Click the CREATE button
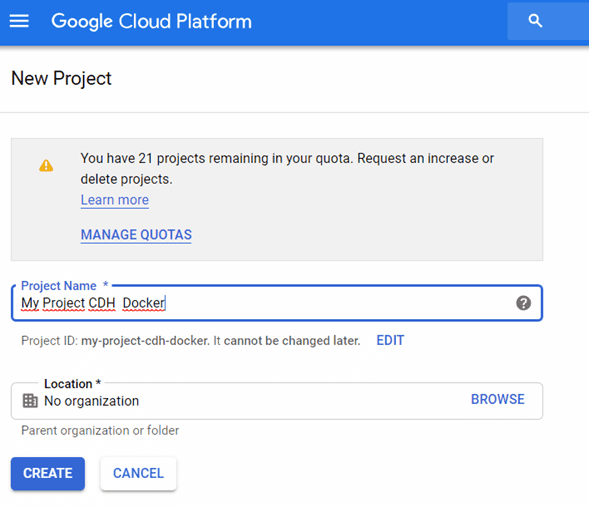The height and width of the screenshot is (507, 589). pos(48,473)
